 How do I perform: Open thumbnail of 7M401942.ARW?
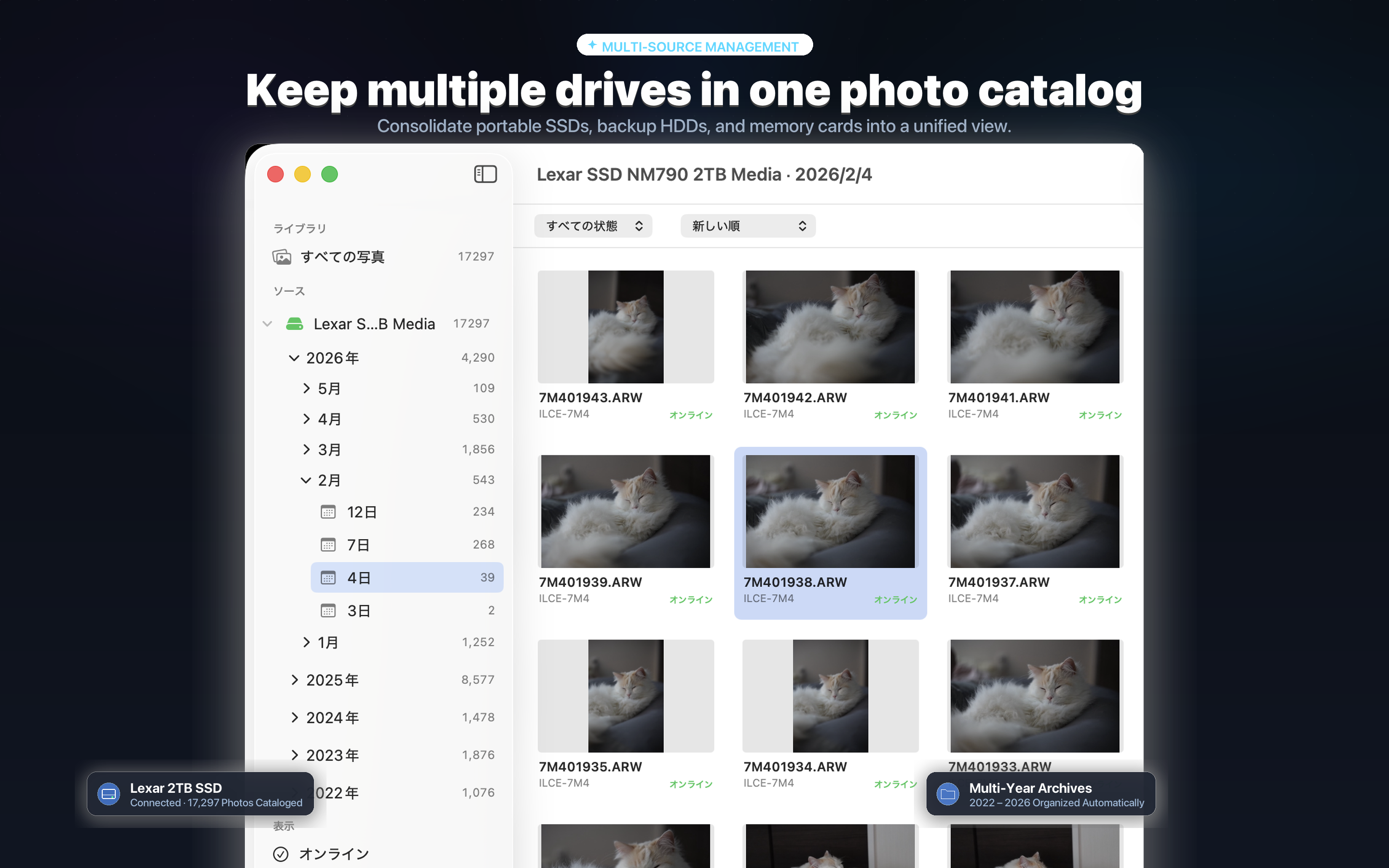coord(830,326)
